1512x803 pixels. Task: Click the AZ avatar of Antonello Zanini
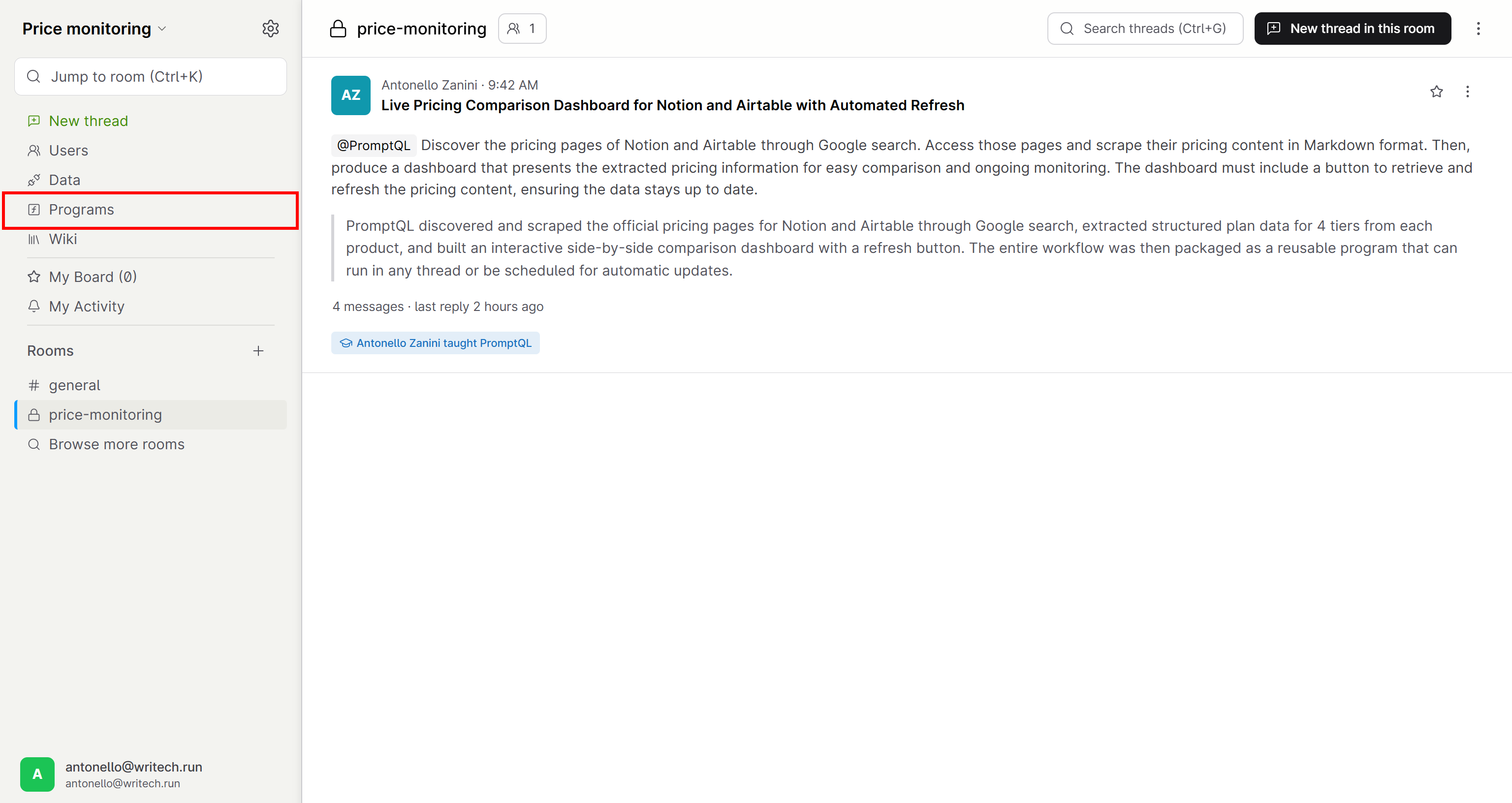350,95
